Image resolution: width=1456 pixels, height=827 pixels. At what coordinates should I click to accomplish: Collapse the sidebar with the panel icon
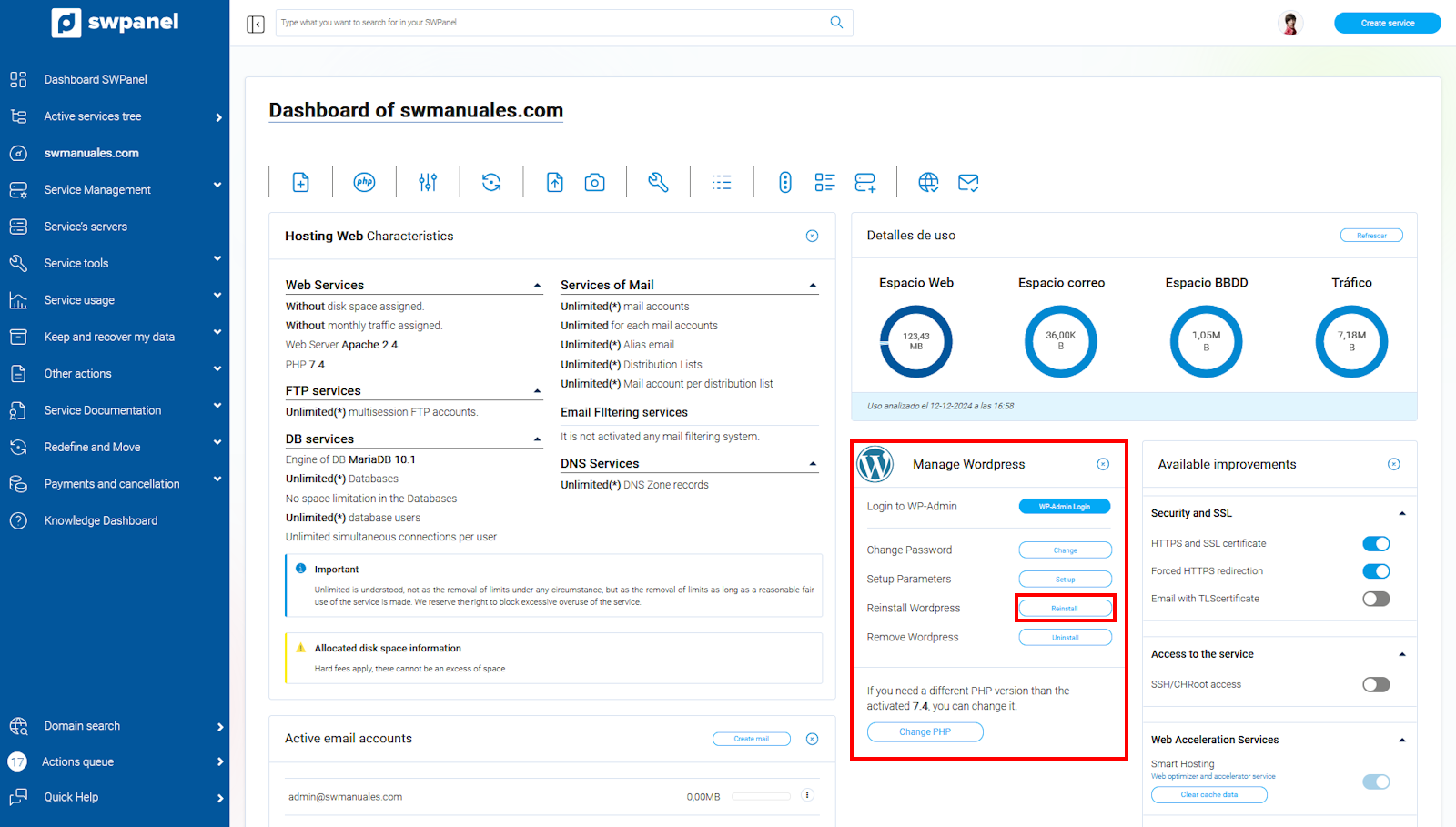(x=256, y=24)
